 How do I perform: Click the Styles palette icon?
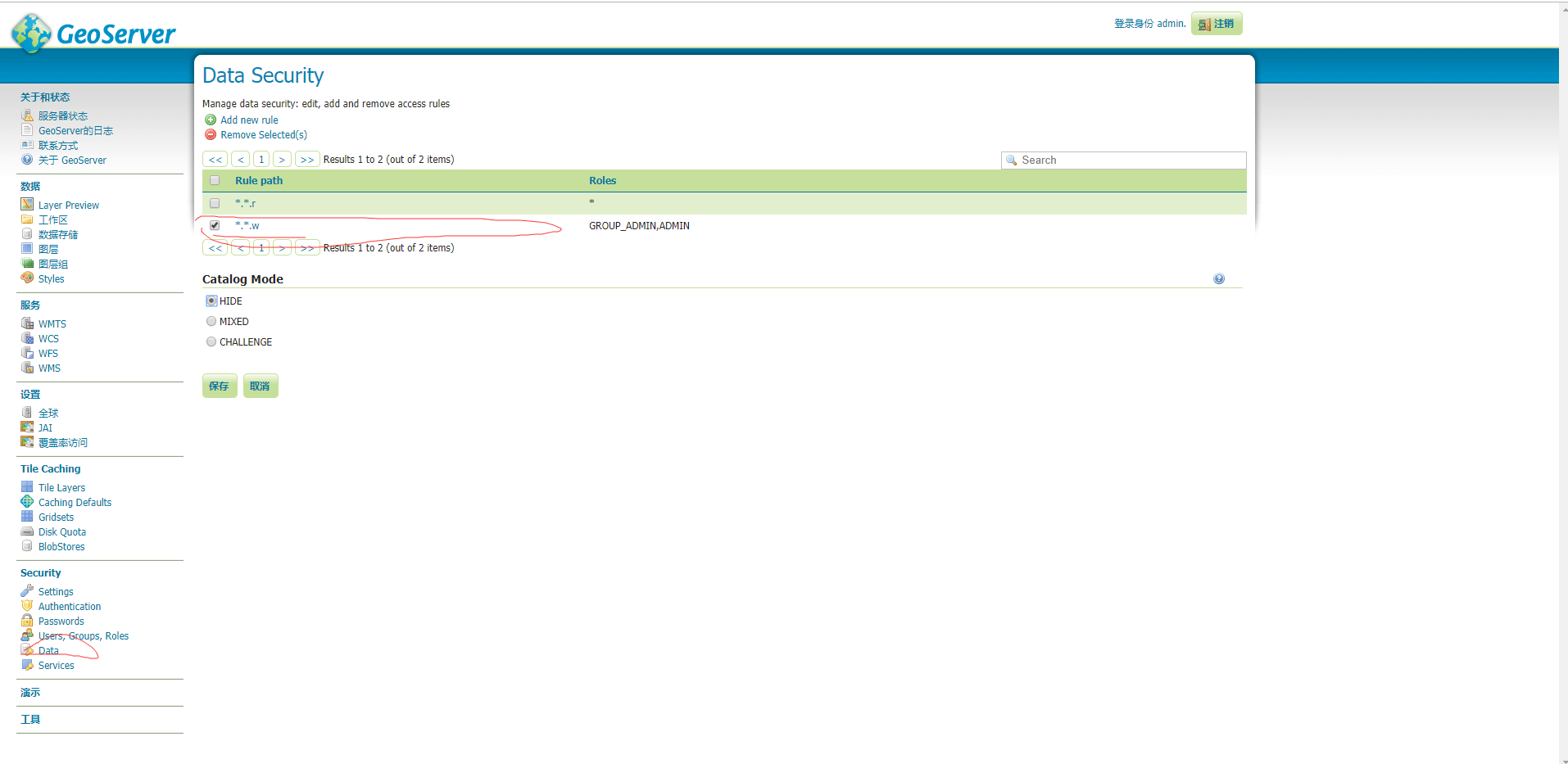click(27, 278)
